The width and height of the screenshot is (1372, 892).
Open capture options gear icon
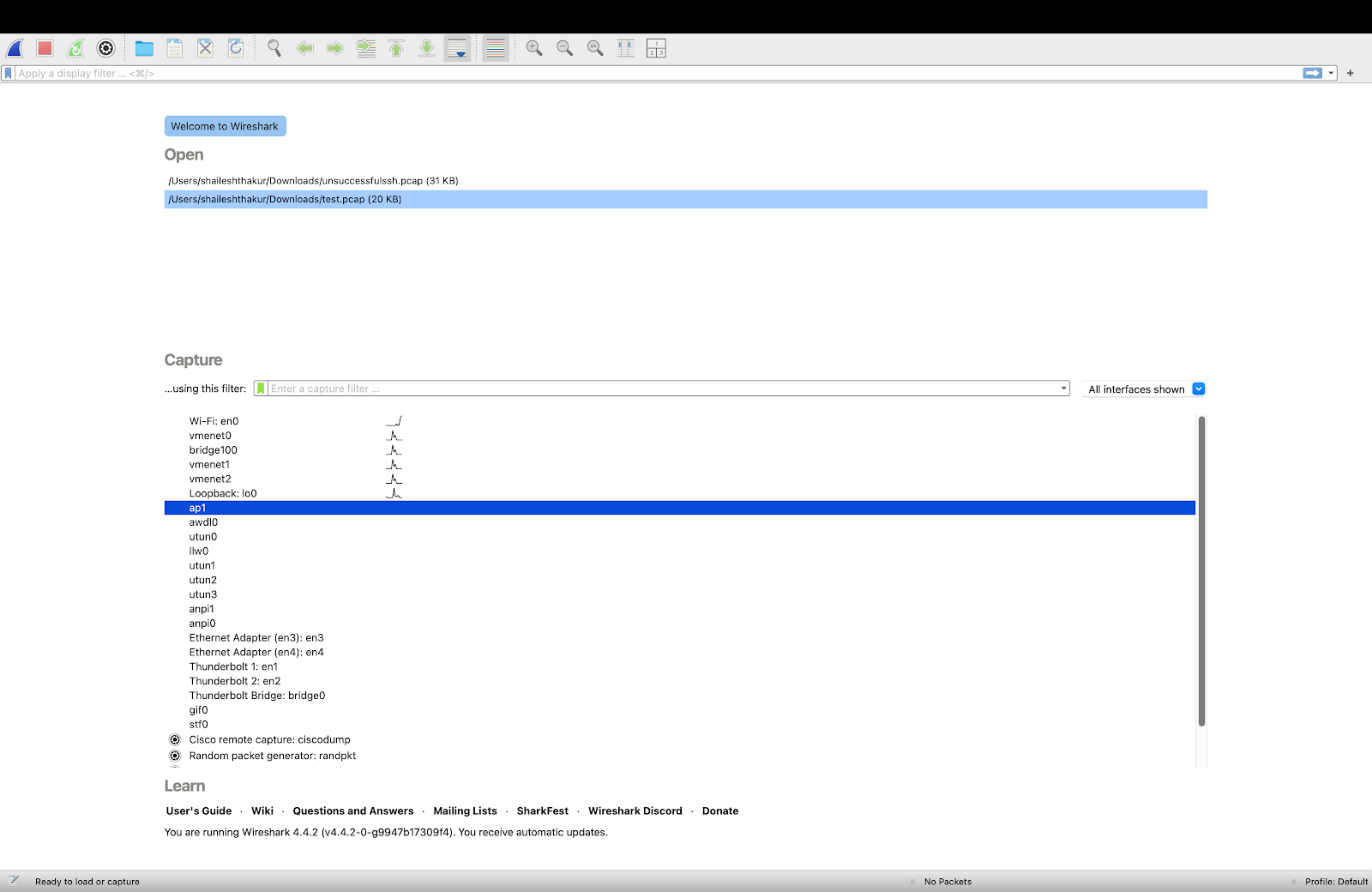pyautogui.click(x=106, y=49)
